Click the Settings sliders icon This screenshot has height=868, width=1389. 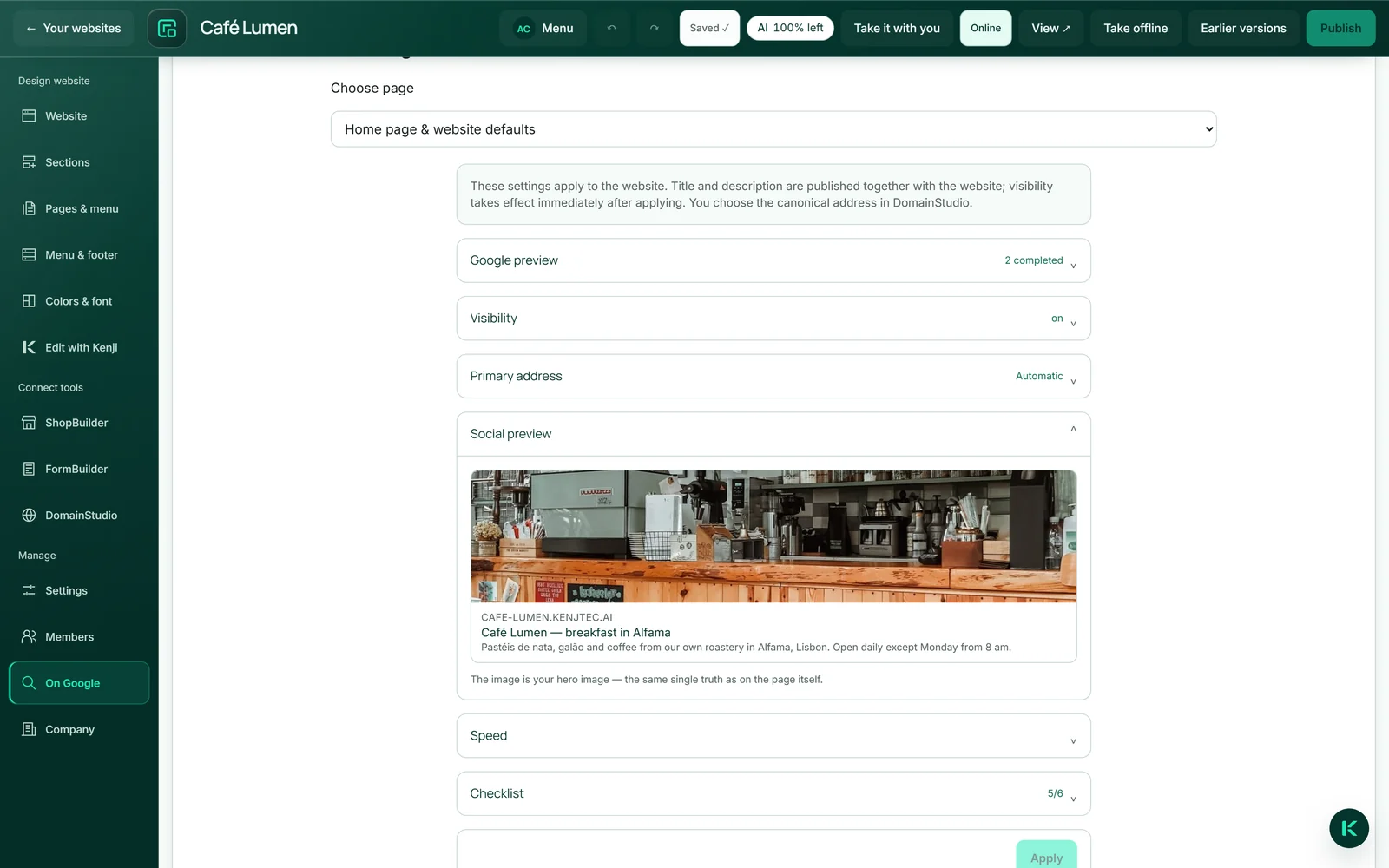29,590
